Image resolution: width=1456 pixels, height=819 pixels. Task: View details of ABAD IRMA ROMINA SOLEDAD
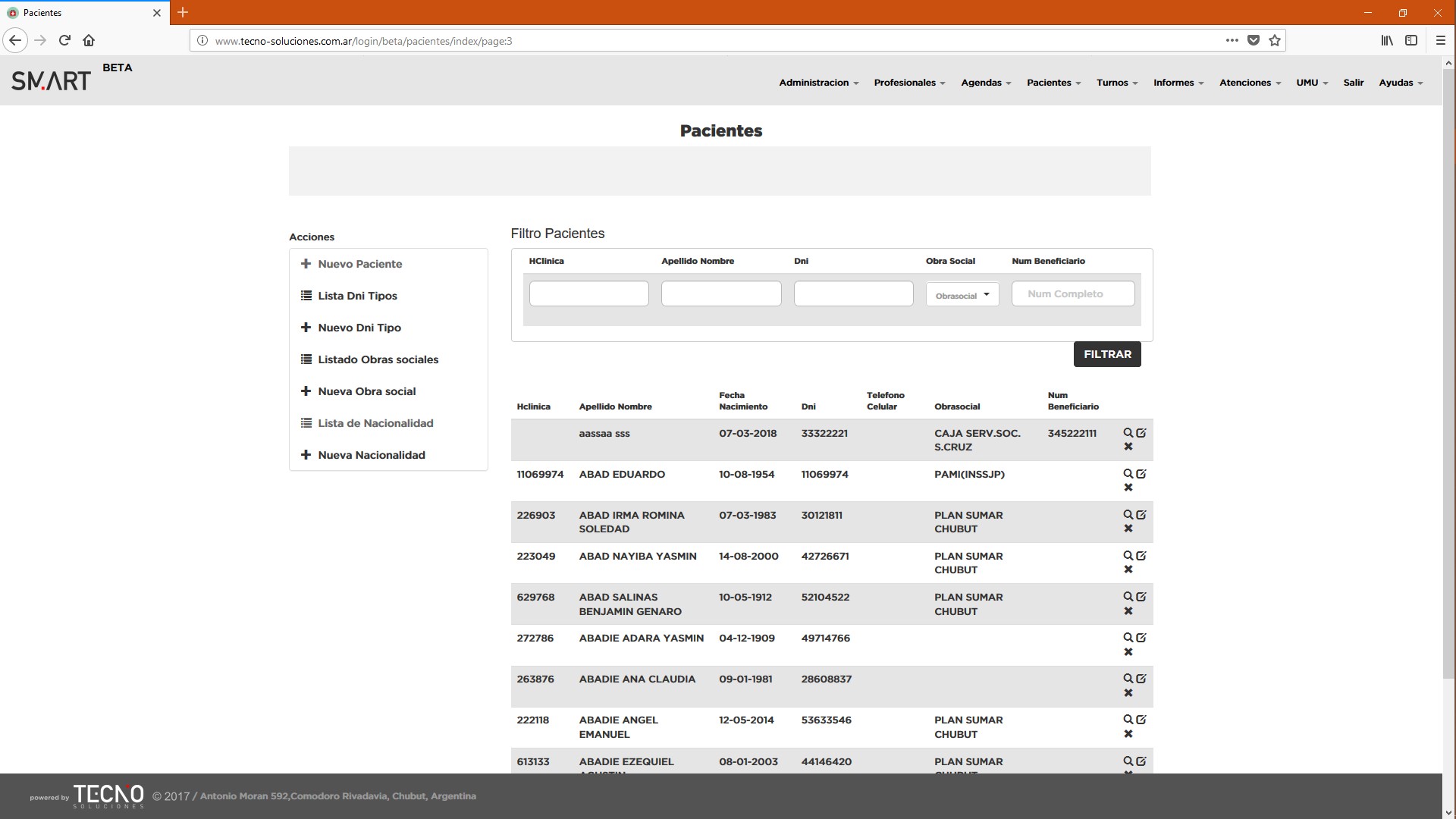click(x=1128, y=515)
